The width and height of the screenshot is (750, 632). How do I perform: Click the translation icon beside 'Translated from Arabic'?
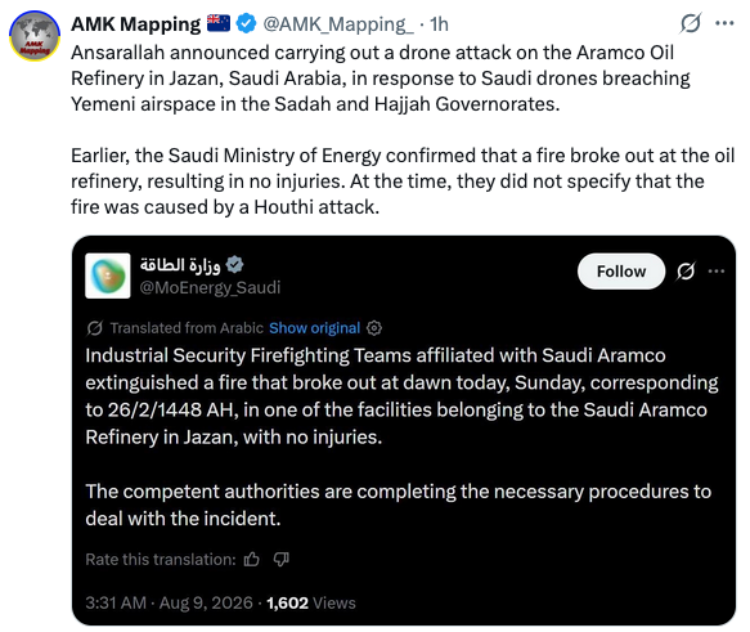coord(95,328)
